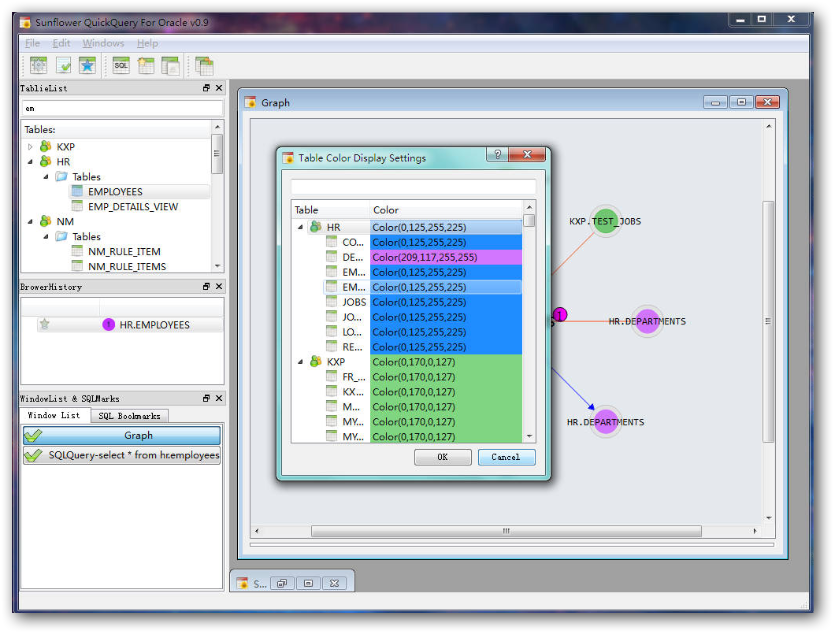The height and width of the screenshot is (633, 834).
Task: Click the Graph window horizontal scrollbar
Action: pos(506,531)
